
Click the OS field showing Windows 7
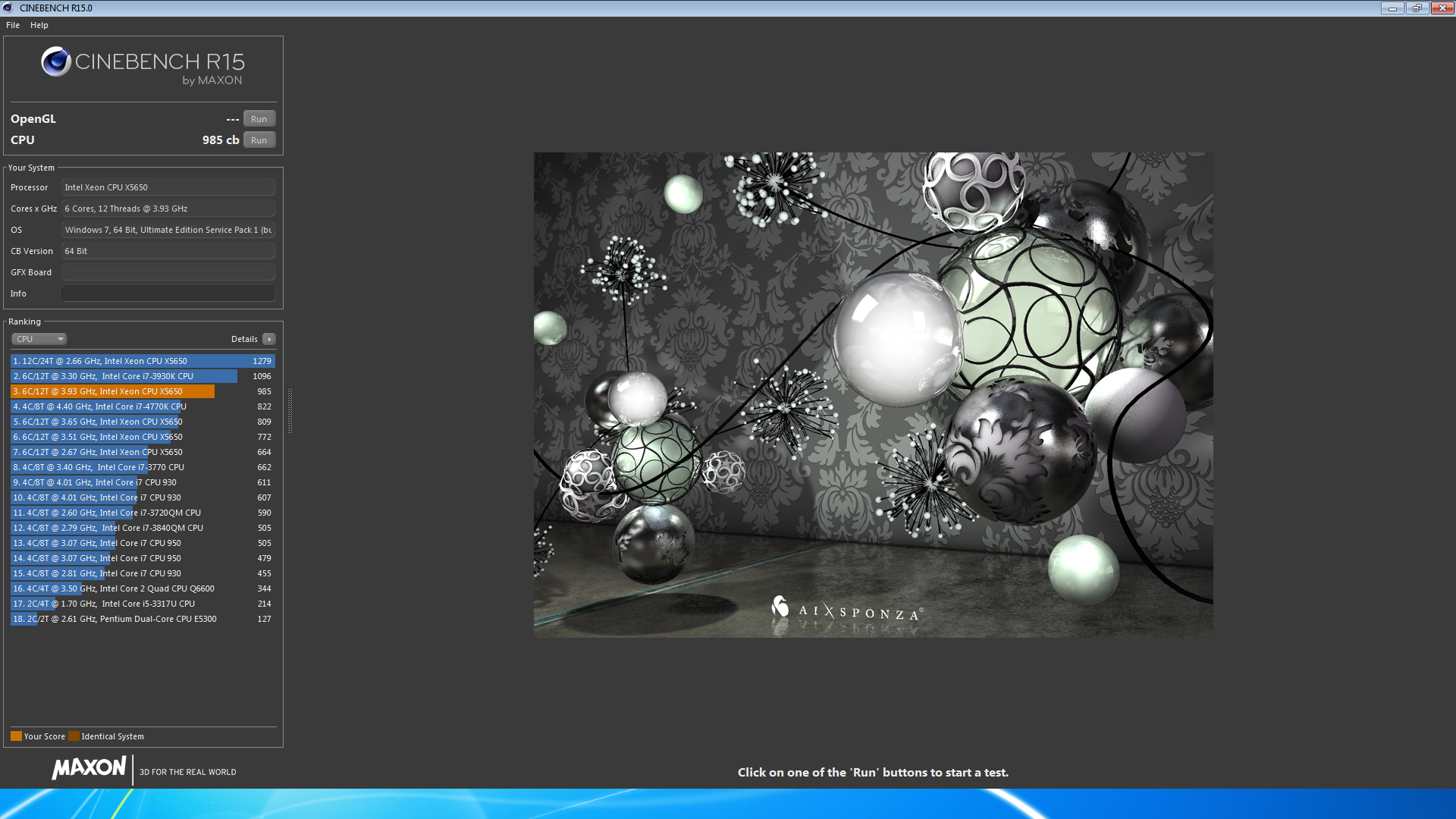168,230
